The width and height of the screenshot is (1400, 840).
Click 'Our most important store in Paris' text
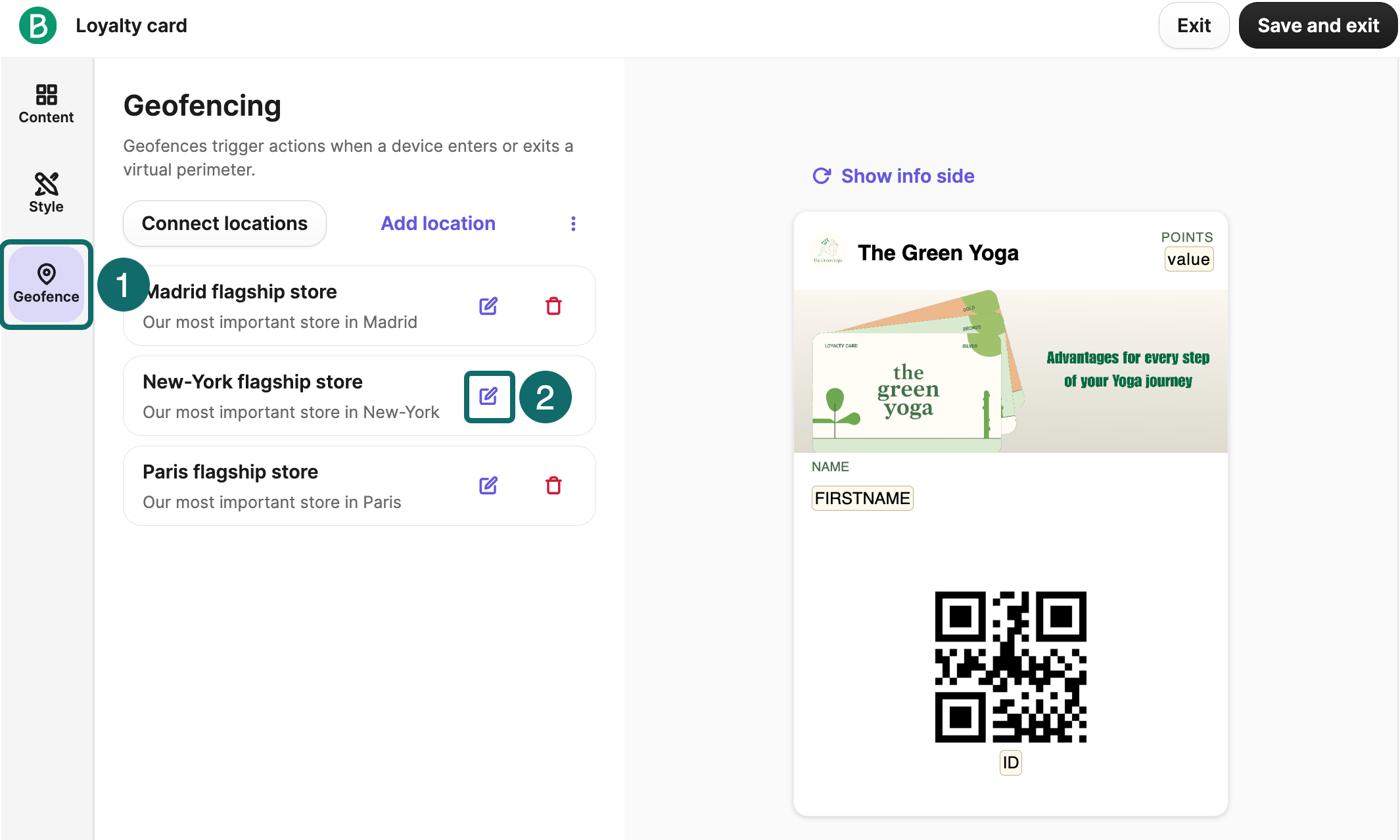click(271, 502)
